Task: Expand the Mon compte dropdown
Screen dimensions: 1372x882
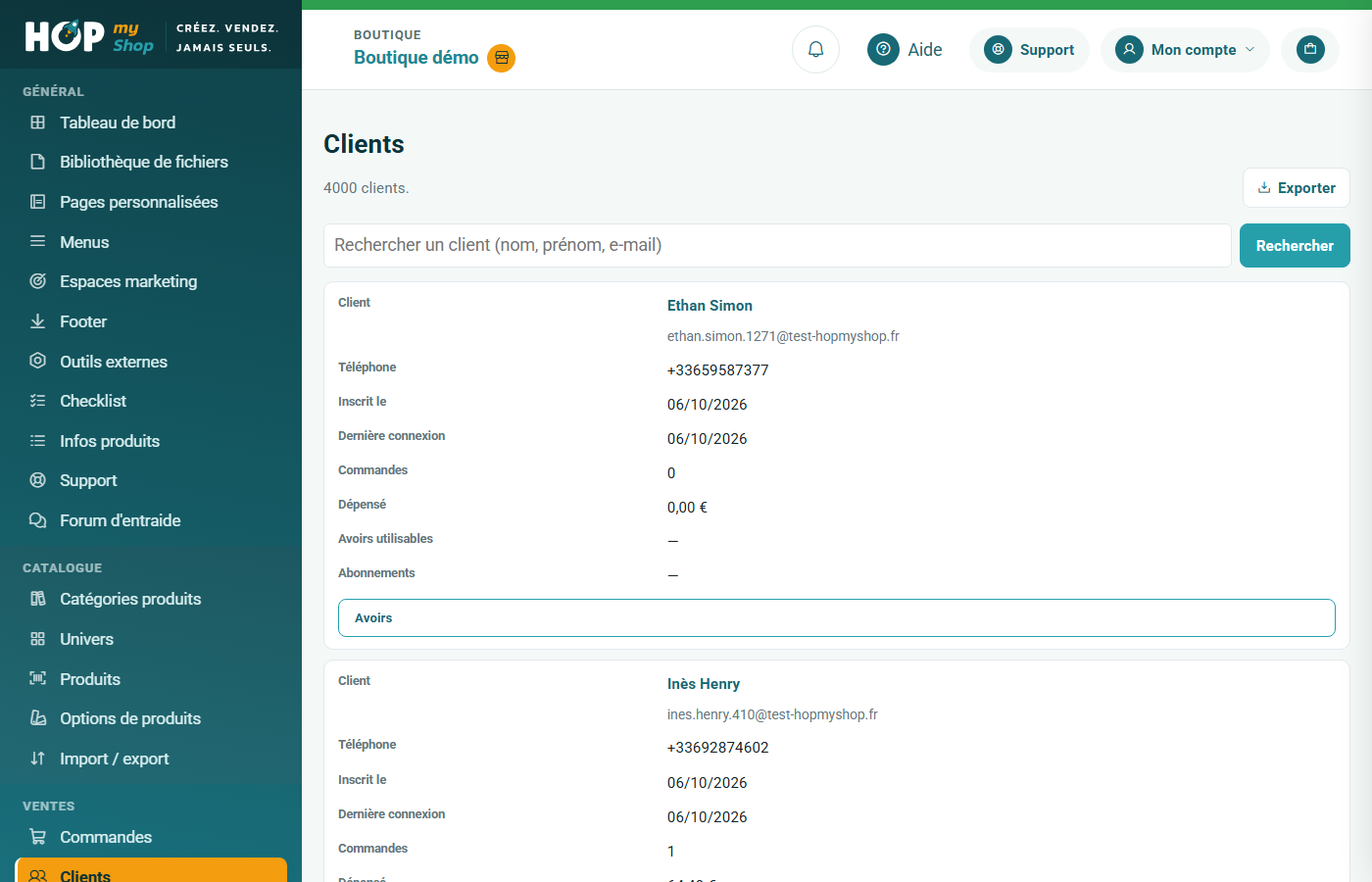Action: [x=1185, y=49]
